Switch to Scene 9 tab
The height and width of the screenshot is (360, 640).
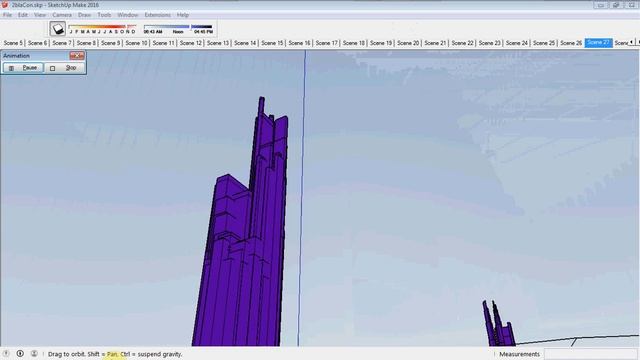pos(111,43)
